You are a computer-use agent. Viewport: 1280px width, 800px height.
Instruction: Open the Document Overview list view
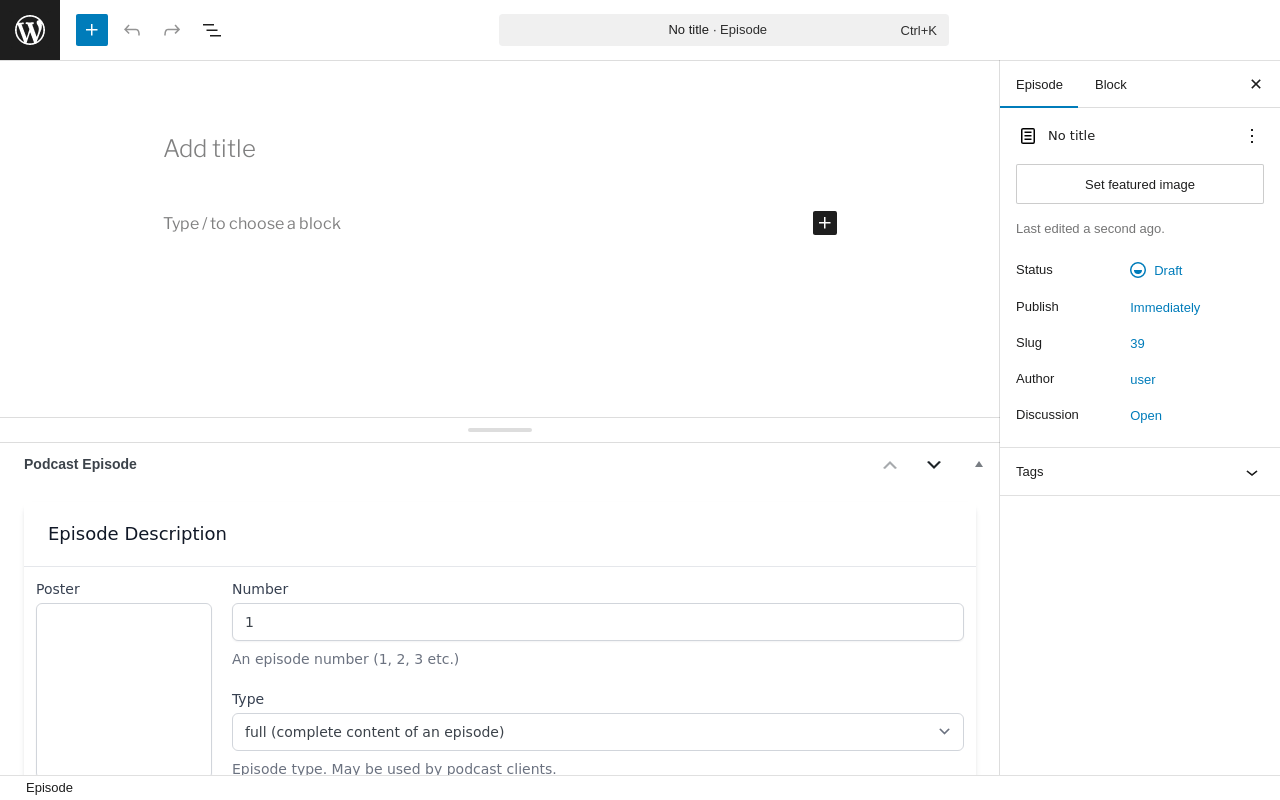point(212,30)
